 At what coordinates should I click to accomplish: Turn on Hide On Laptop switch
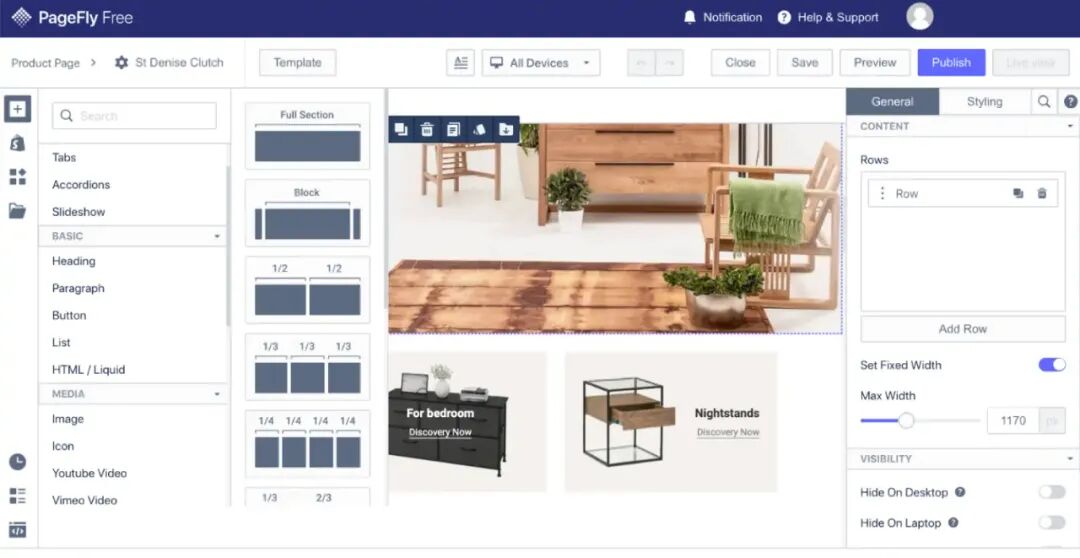click(1052, 522)
